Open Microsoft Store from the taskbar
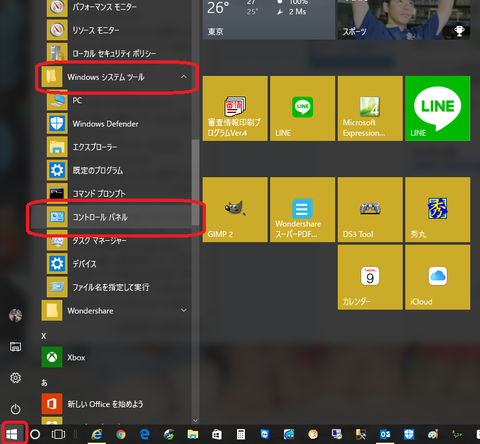 (x=217, y=434)
